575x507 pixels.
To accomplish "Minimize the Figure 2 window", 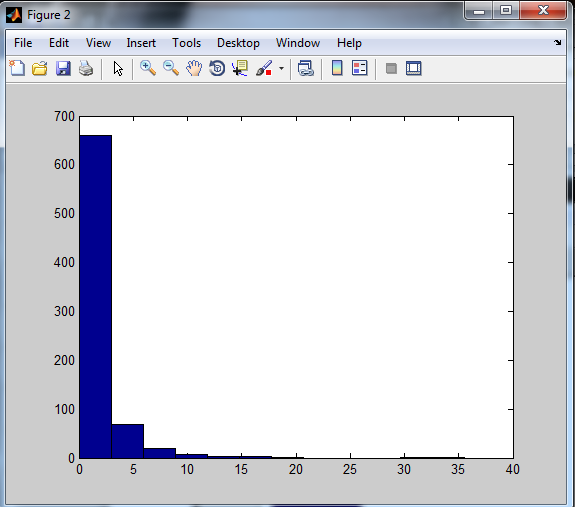I will click(x=479, y=11).
